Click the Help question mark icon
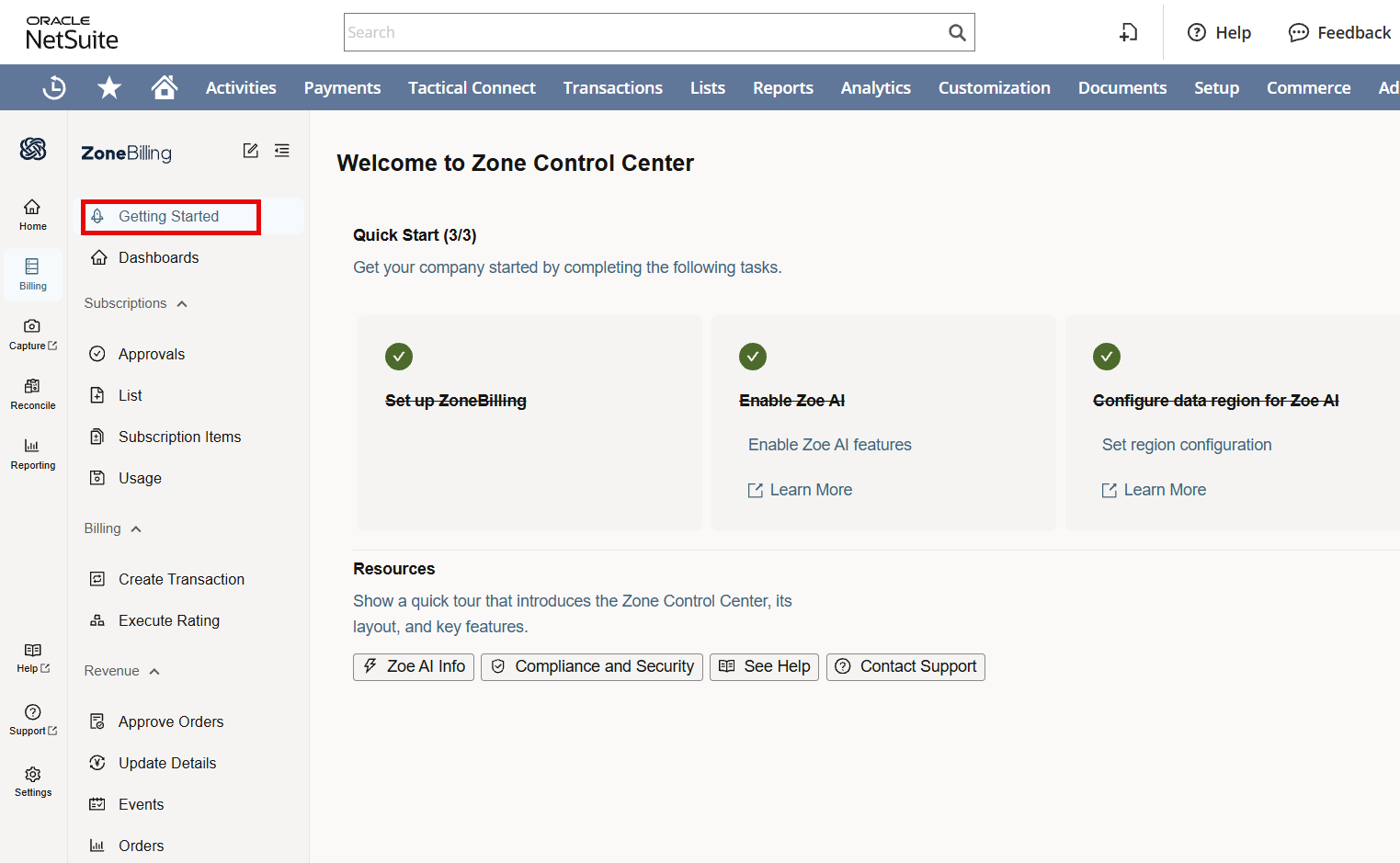This screenshot has width=1400, height=863. pyautogui.click(x=1197, y=32)
